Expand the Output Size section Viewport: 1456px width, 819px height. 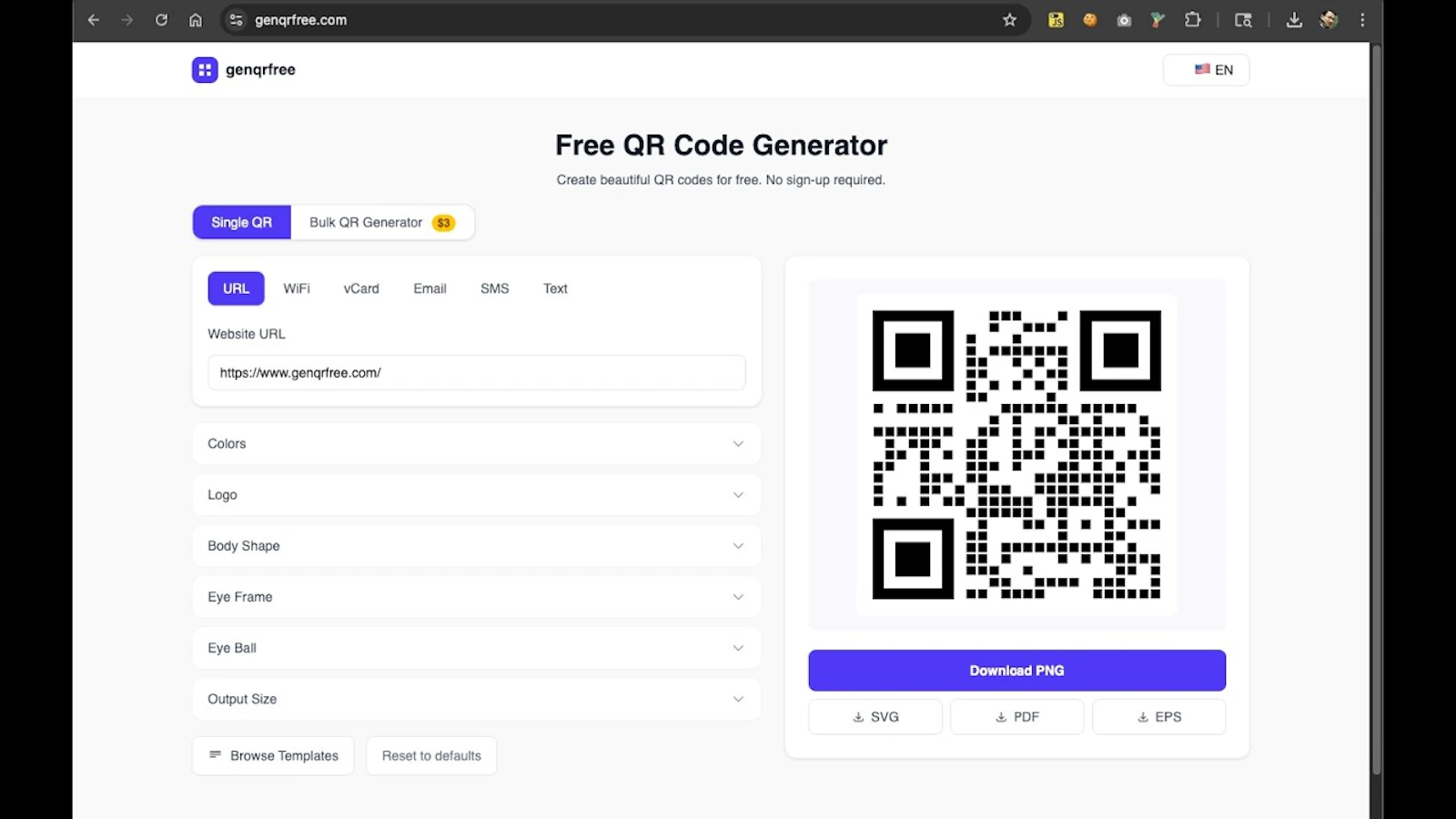[477, 699]
